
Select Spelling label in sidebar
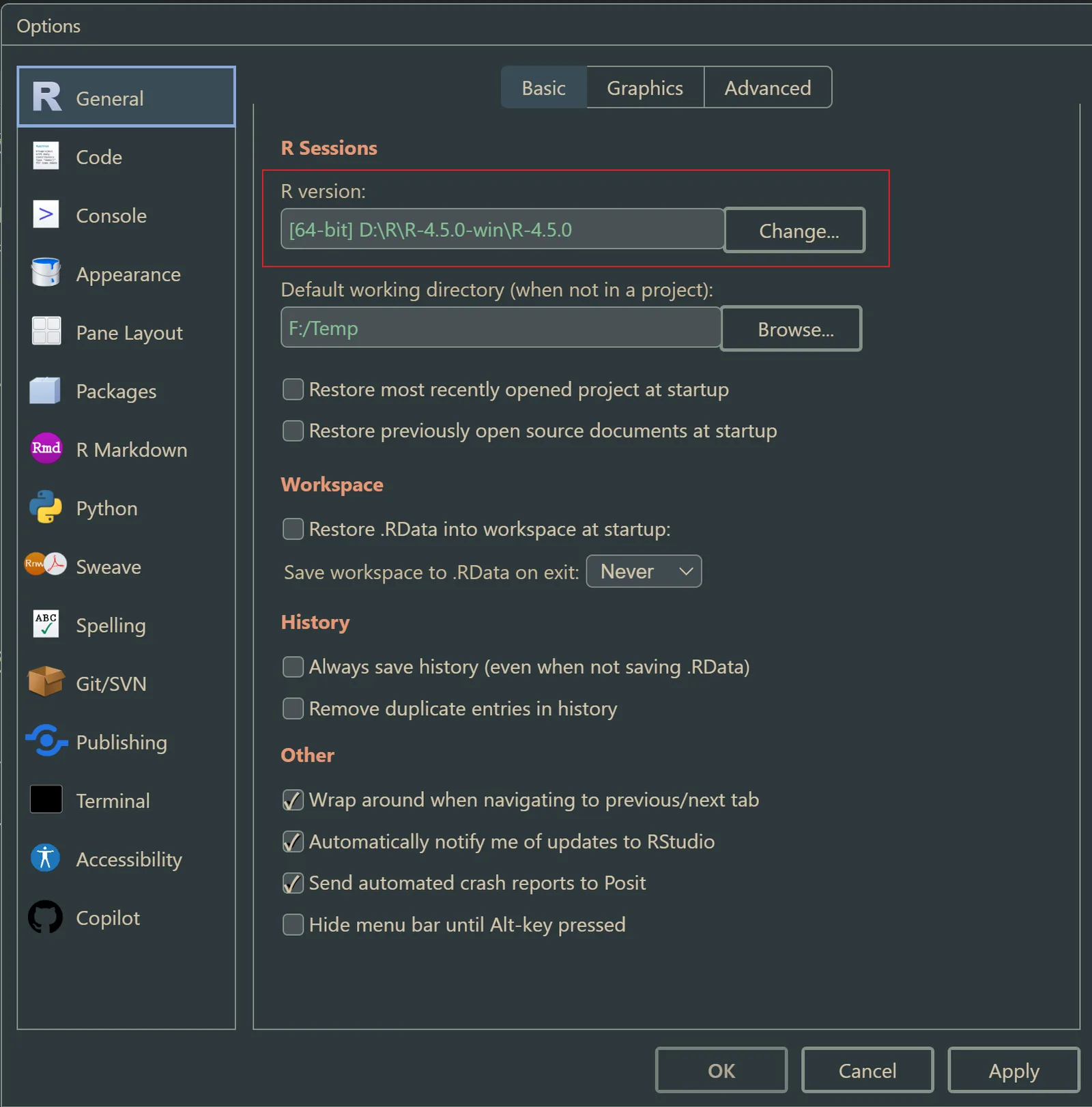click(111, 626)
